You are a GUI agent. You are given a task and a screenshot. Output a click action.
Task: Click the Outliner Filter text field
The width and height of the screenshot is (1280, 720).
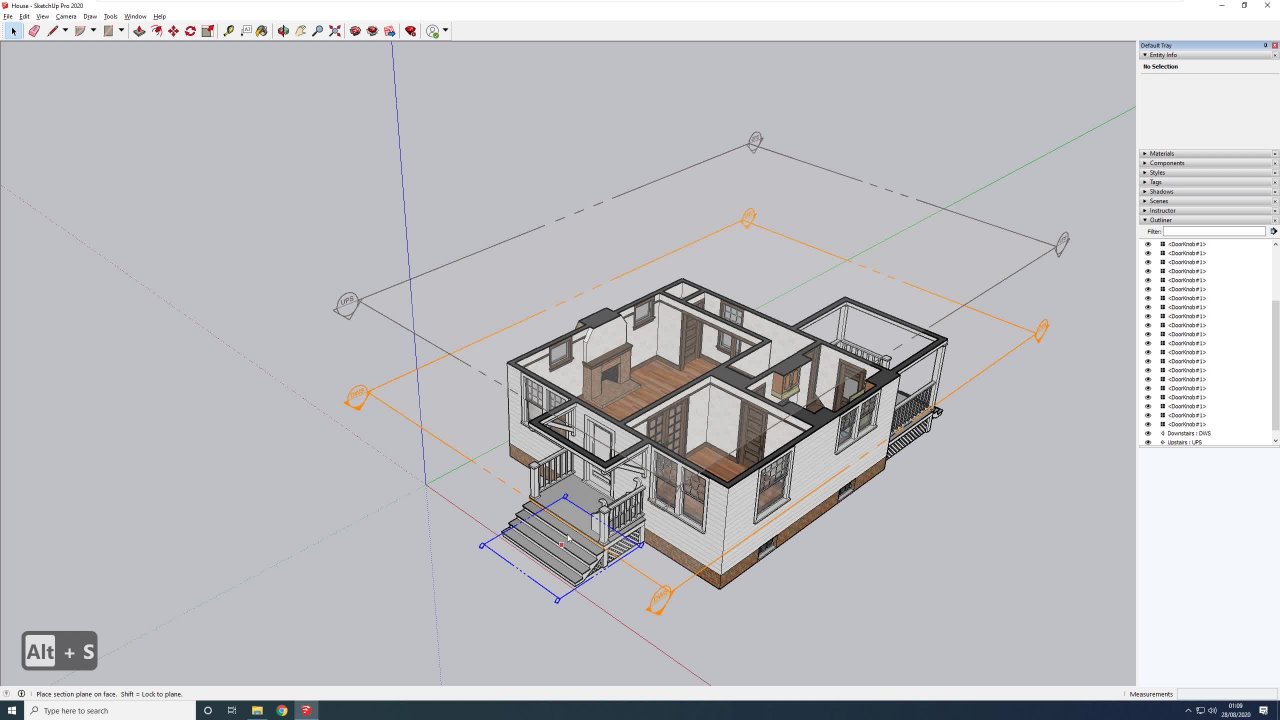tap(1214, 231)
